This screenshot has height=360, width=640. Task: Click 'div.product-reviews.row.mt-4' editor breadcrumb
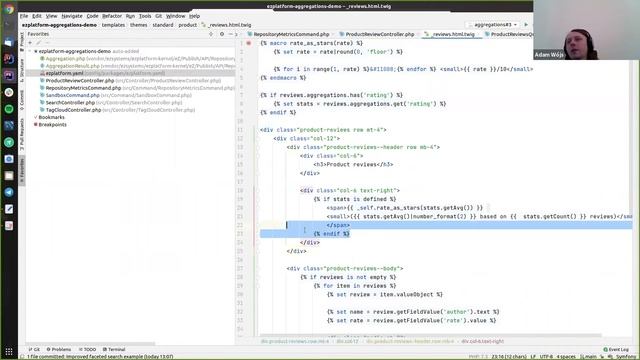click(x=295, y=341)
